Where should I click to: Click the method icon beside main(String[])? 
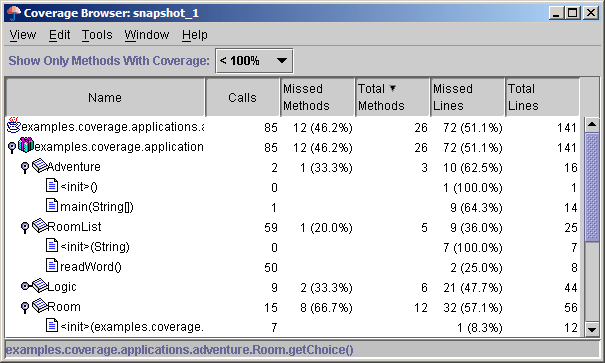point(52,206)
